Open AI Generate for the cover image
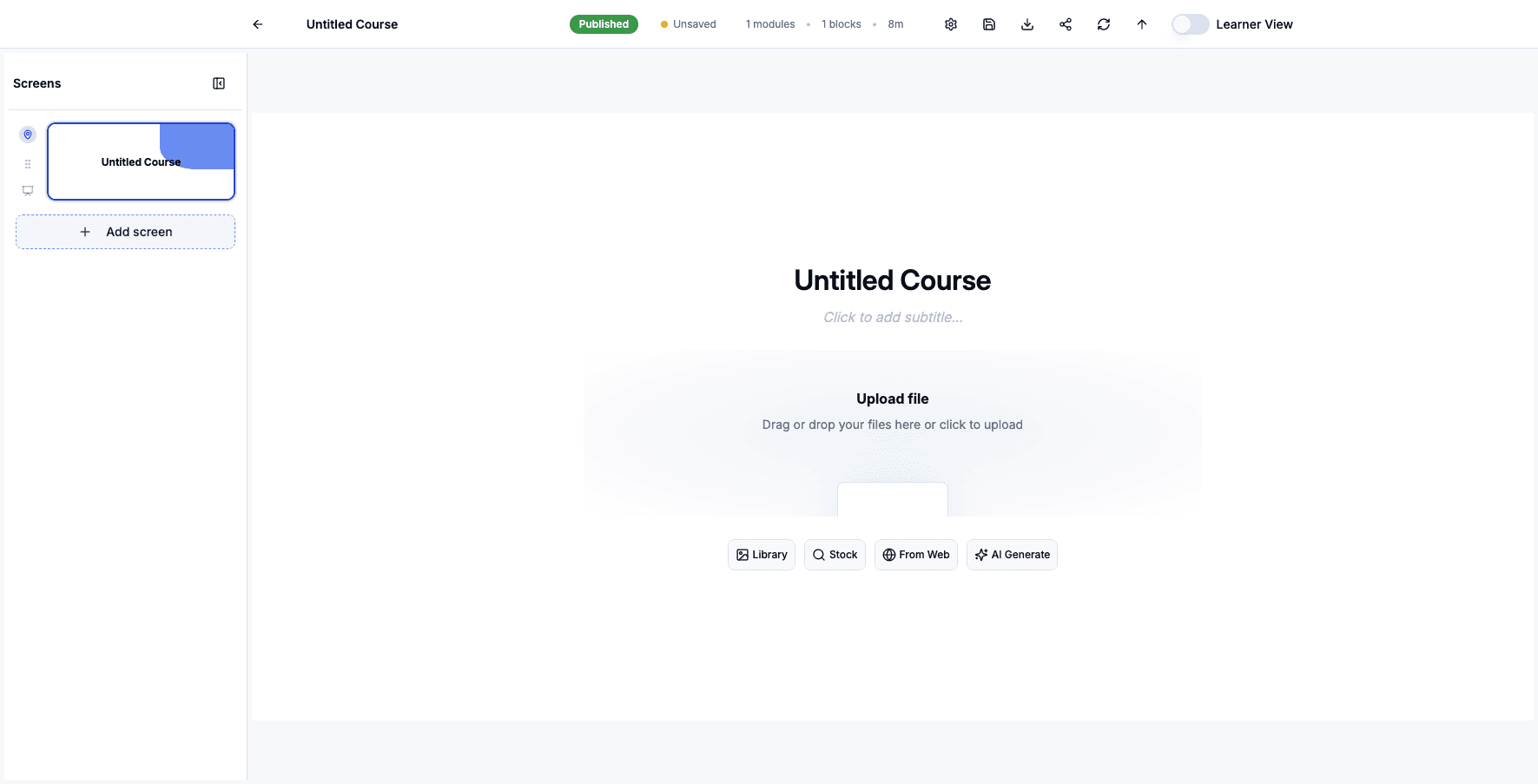This screenshot has height=784, width=1538. pos(1011,554)
